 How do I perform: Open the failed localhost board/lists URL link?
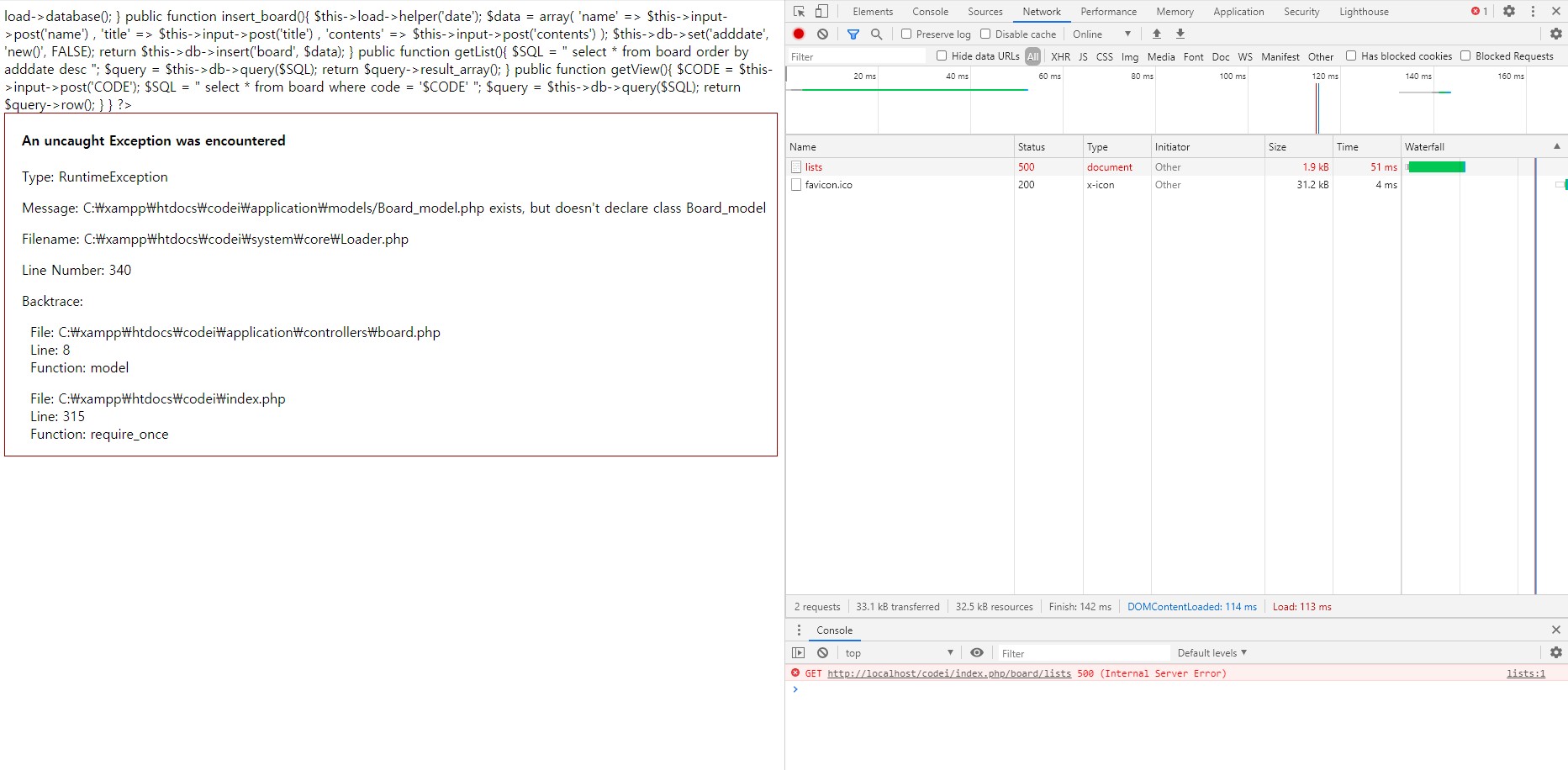tap(949, 673)
